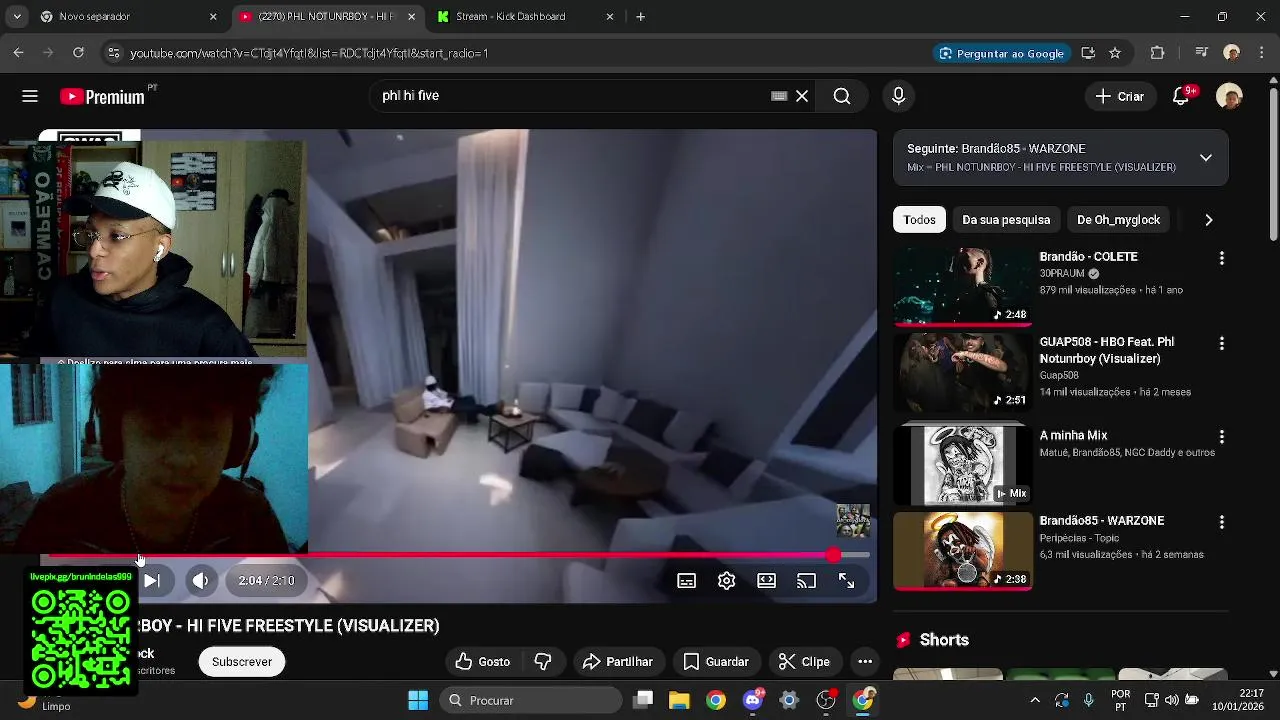1280x720 pixels.
Task: Select the Todos filter chip
Action: click(919, 220)
